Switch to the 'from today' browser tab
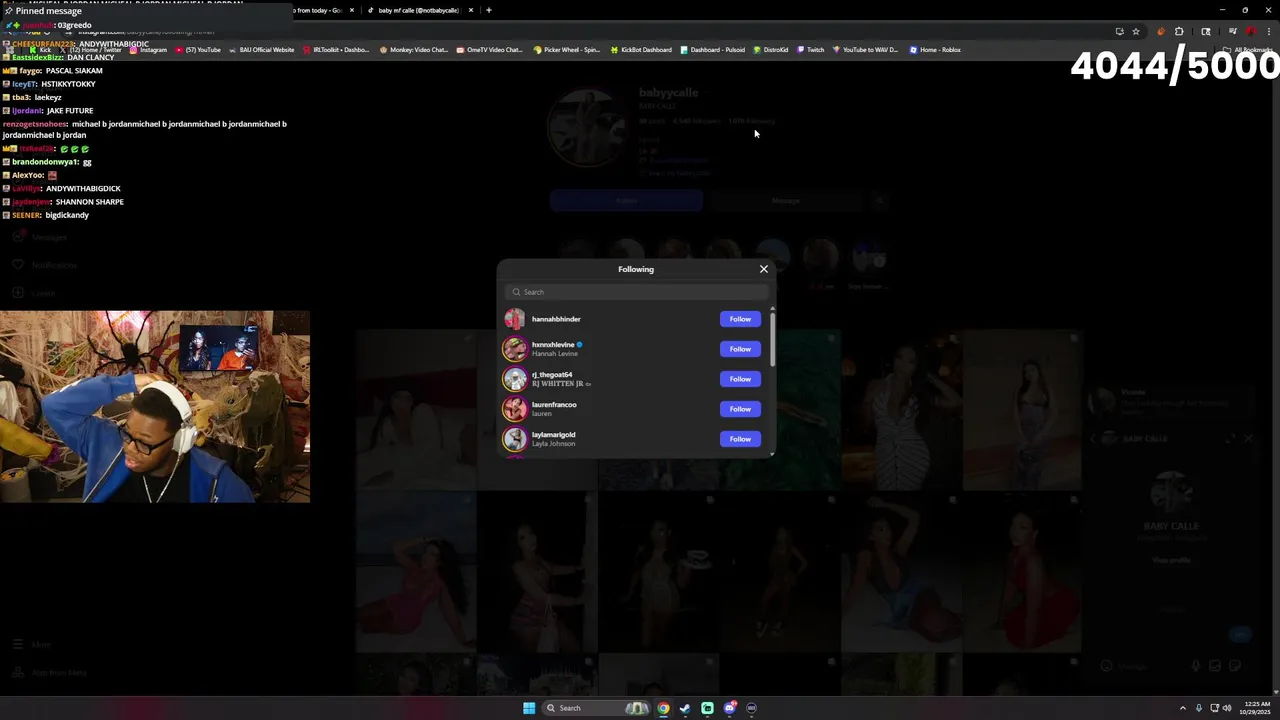 318,10
